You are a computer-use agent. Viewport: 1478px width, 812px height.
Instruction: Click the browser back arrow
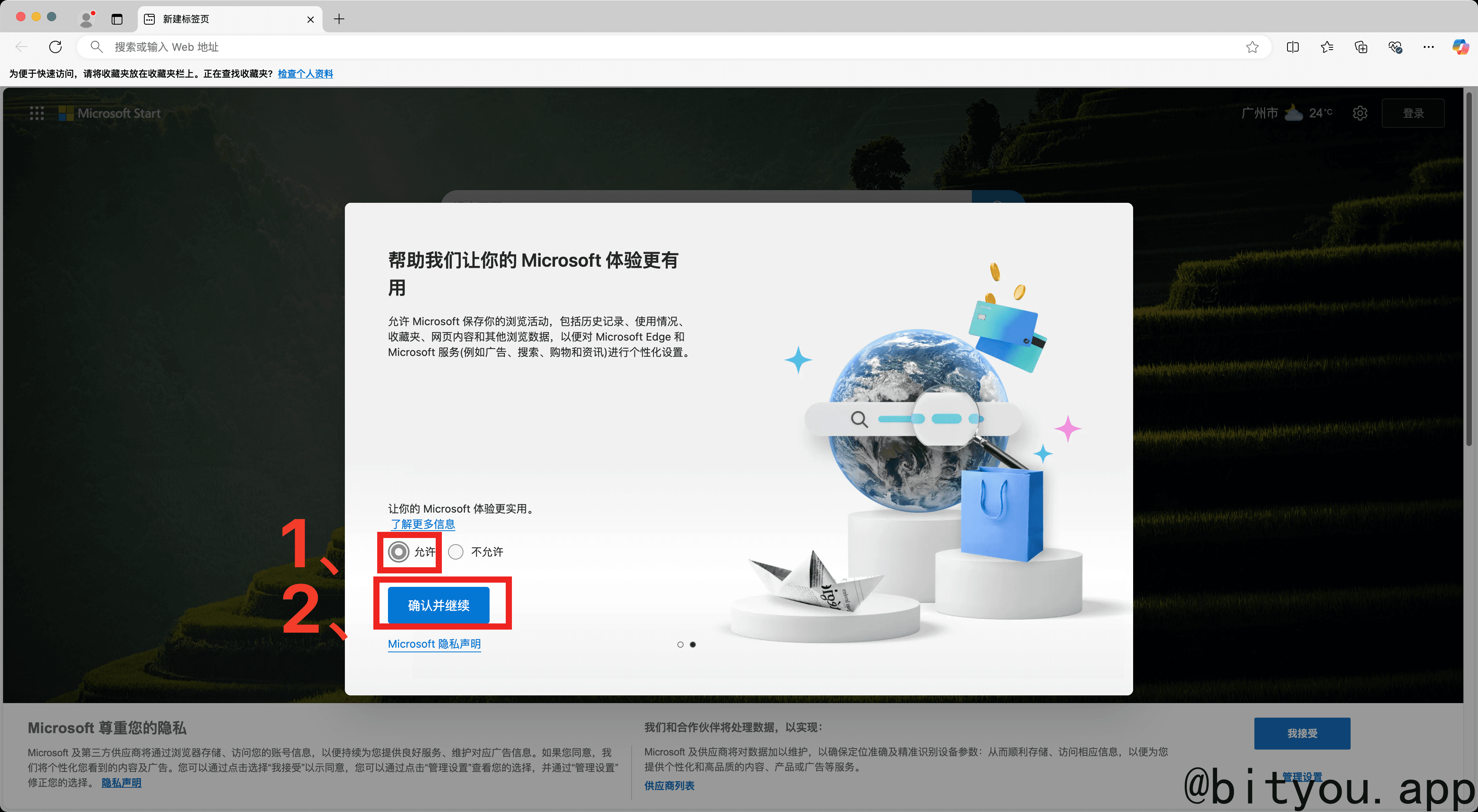[22, 47]
